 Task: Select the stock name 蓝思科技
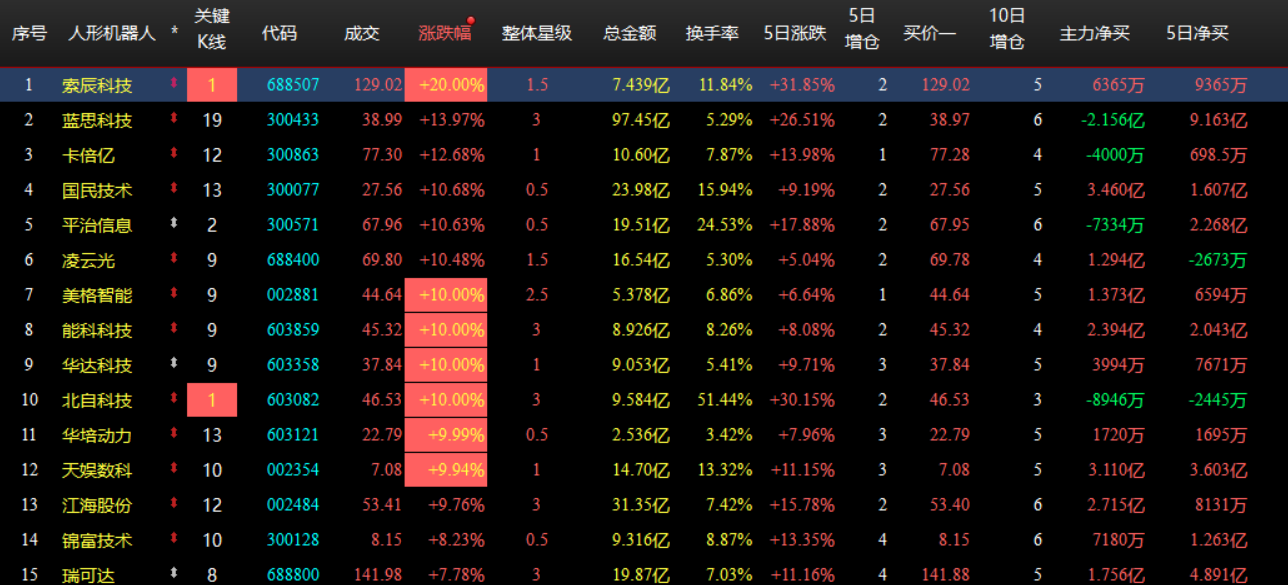[97, 121]
